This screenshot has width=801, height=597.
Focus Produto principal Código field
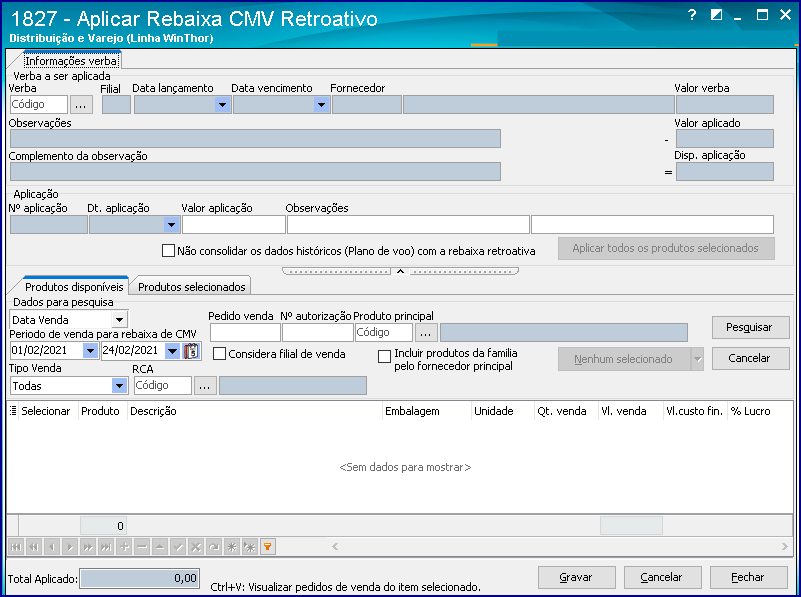[x=384, y=332]
